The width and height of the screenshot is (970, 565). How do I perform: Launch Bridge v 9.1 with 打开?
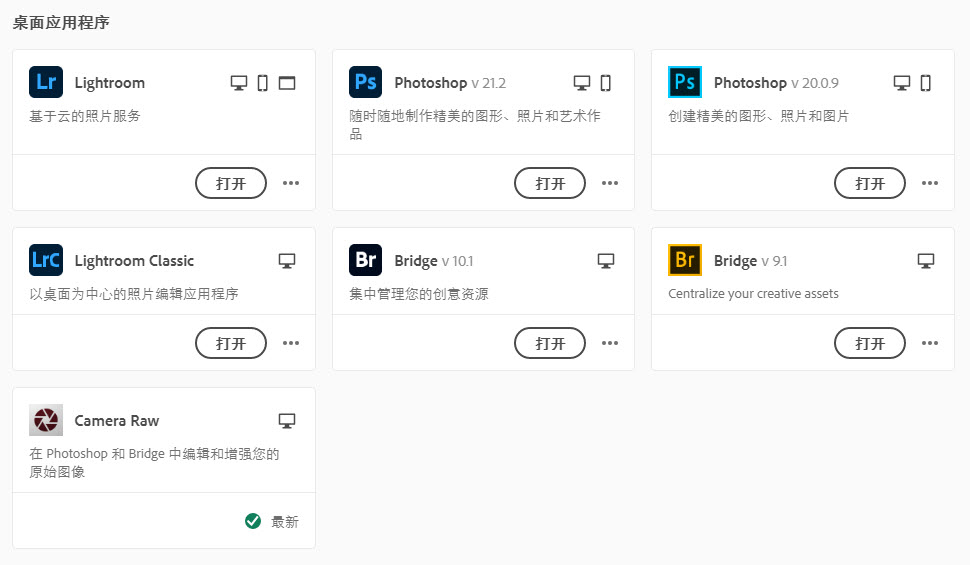click(870, 343)
